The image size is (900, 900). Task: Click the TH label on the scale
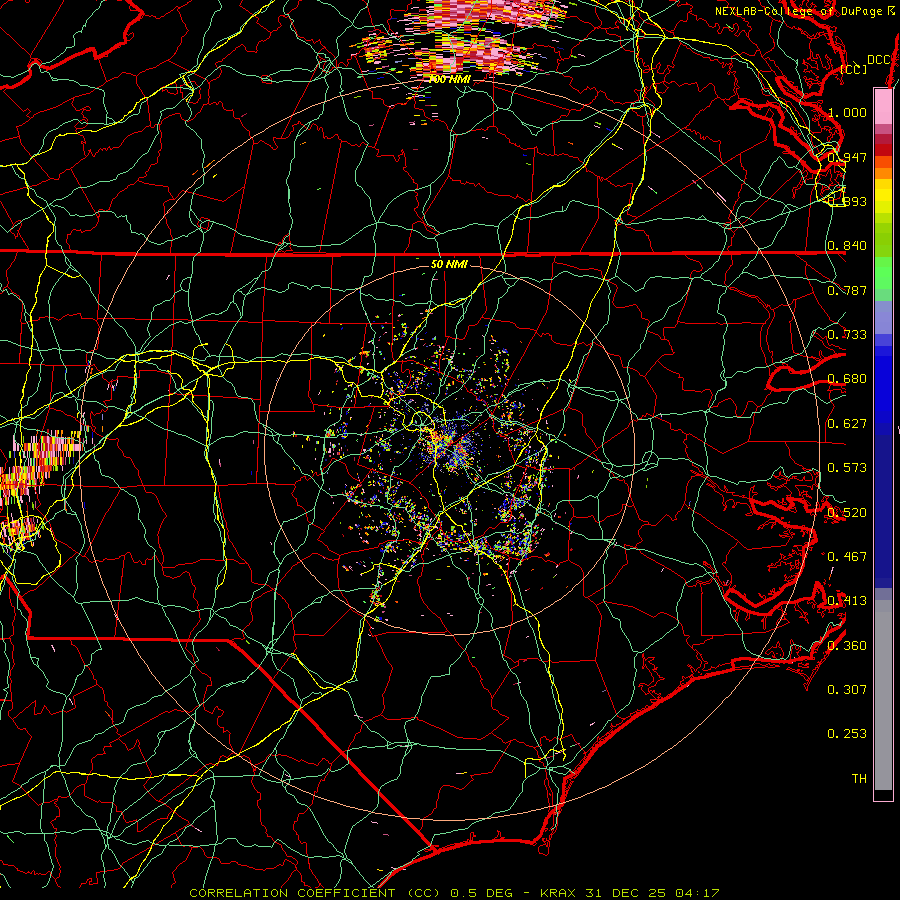coord(859,779)
